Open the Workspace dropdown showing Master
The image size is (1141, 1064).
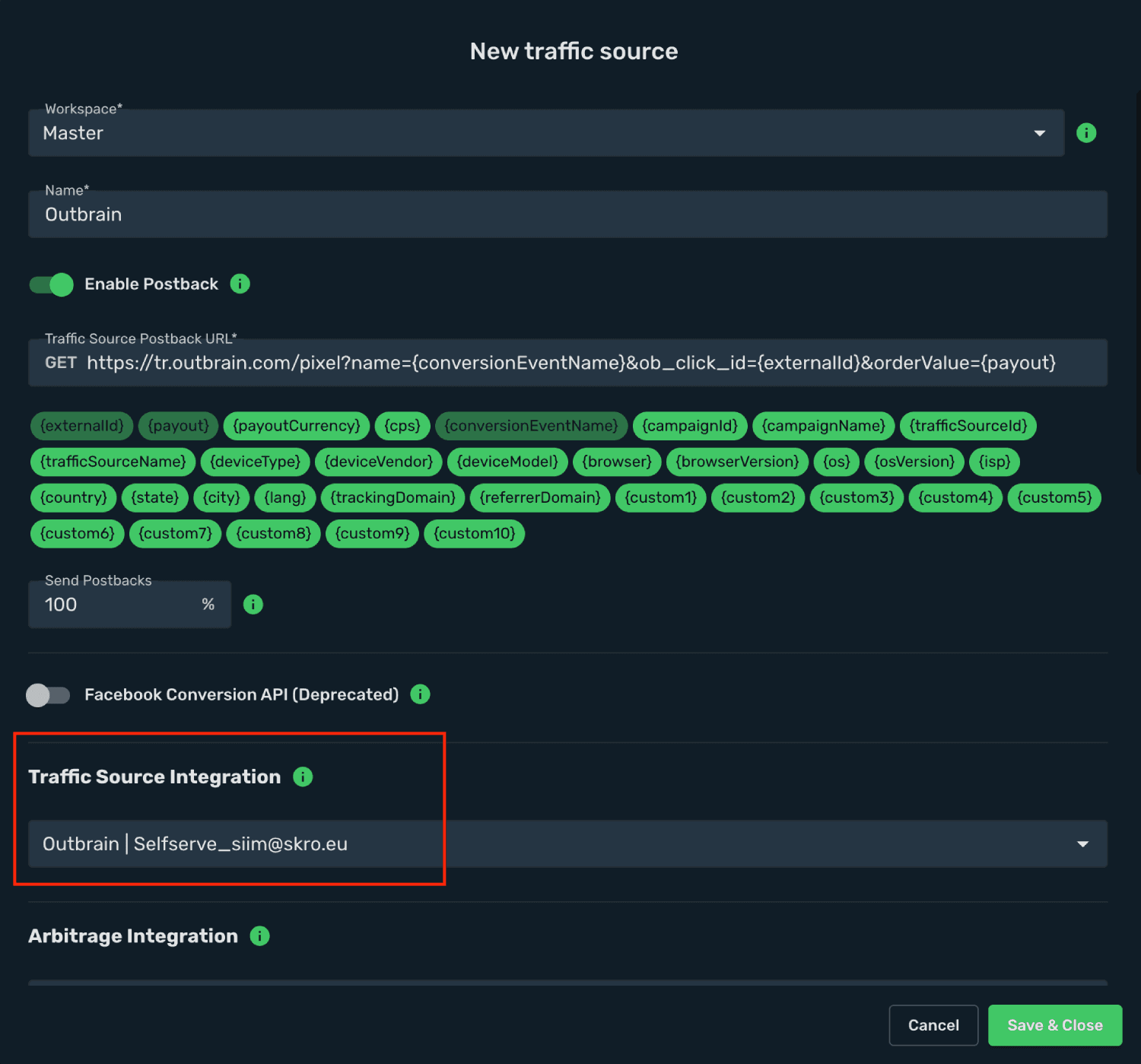[x=546, y=133]
